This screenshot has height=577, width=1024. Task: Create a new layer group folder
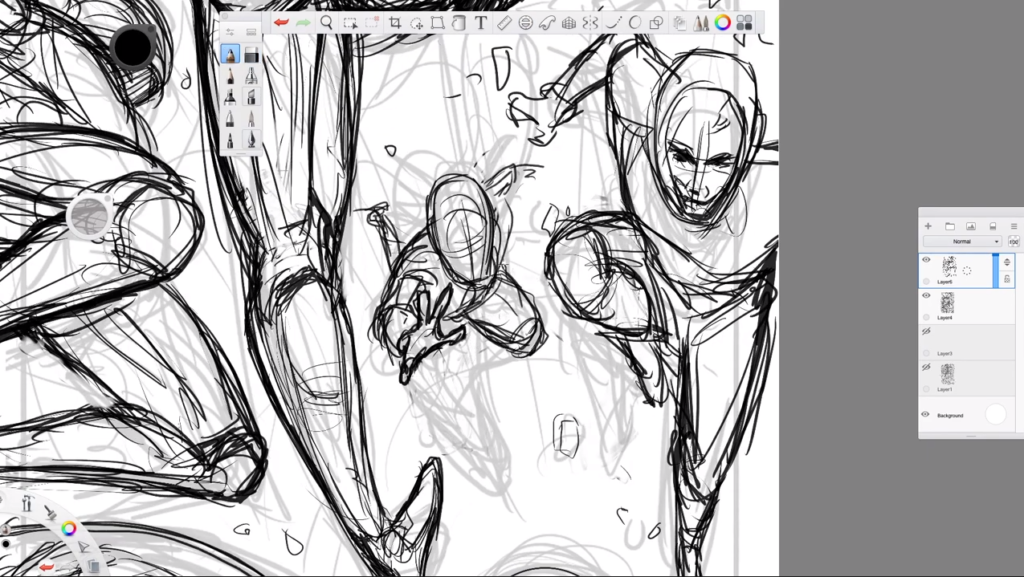click(x=950, y=226)
